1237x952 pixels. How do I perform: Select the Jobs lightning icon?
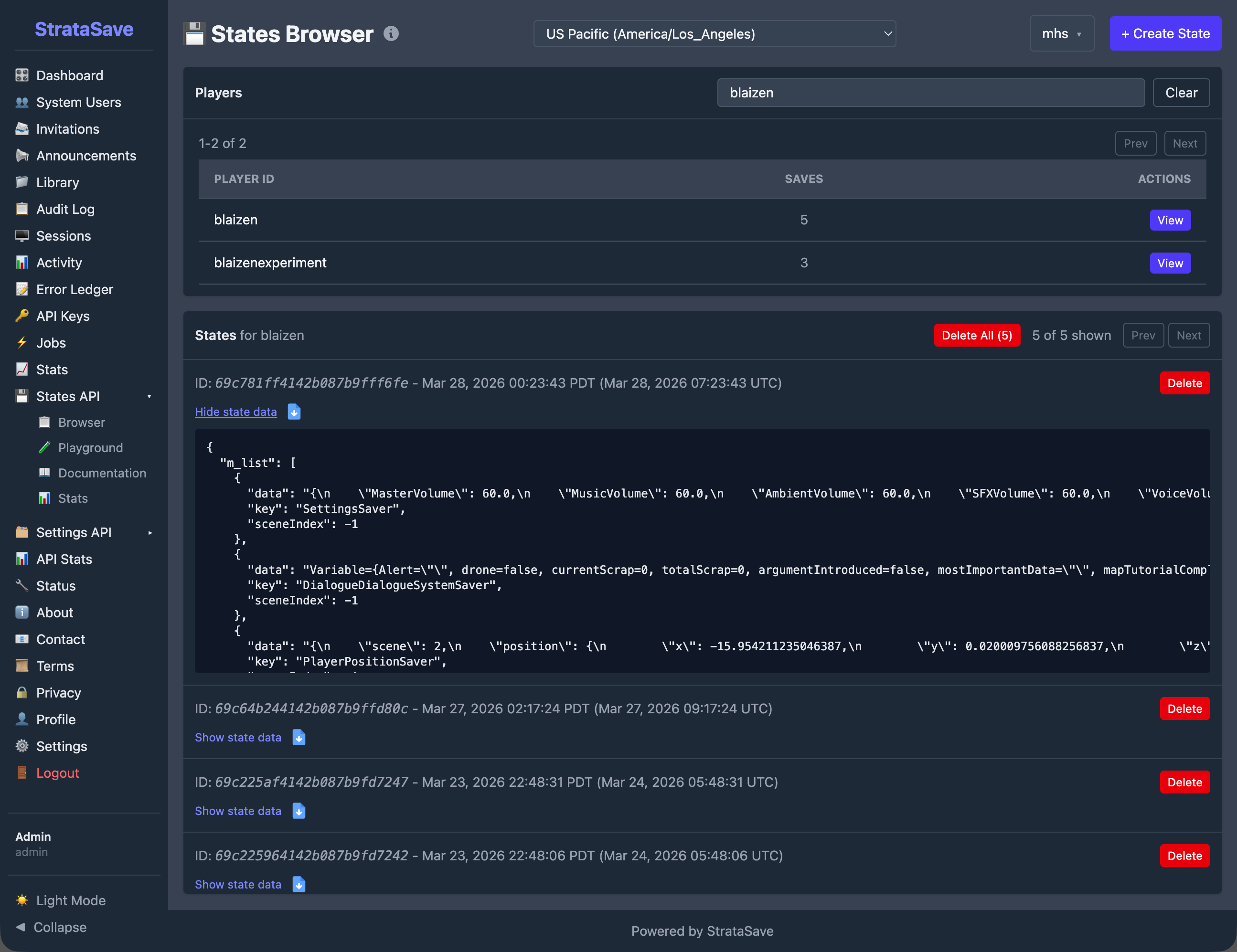21,342
